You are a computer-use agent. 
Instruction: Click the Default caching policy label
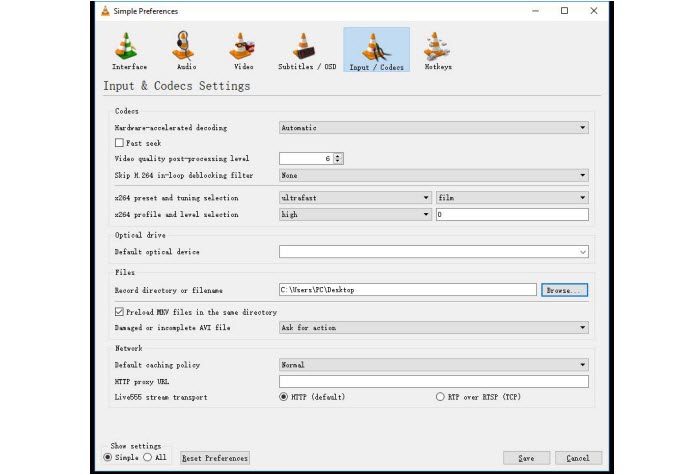(157, 365)
